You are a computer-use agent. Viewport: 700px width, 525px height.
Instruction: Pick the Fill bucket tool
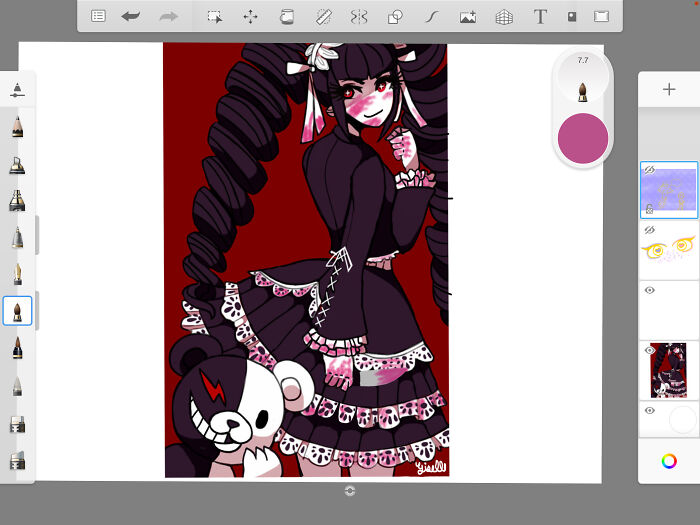[x=287, y=16]
